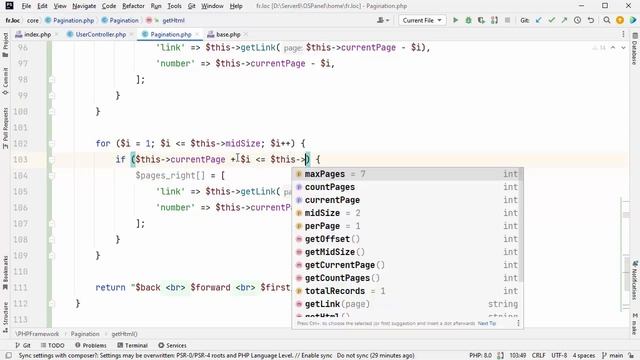The width and height of the screenshot is (640, 360).
Task: Open Current File run configuration dropdown
Action: [x=422, y=20]
